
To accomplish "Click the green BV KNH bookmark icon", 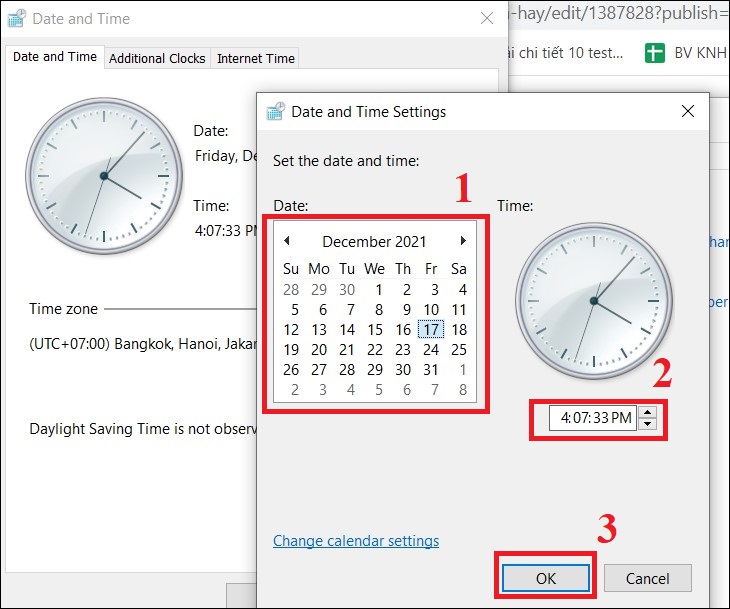I will point(655,53).
